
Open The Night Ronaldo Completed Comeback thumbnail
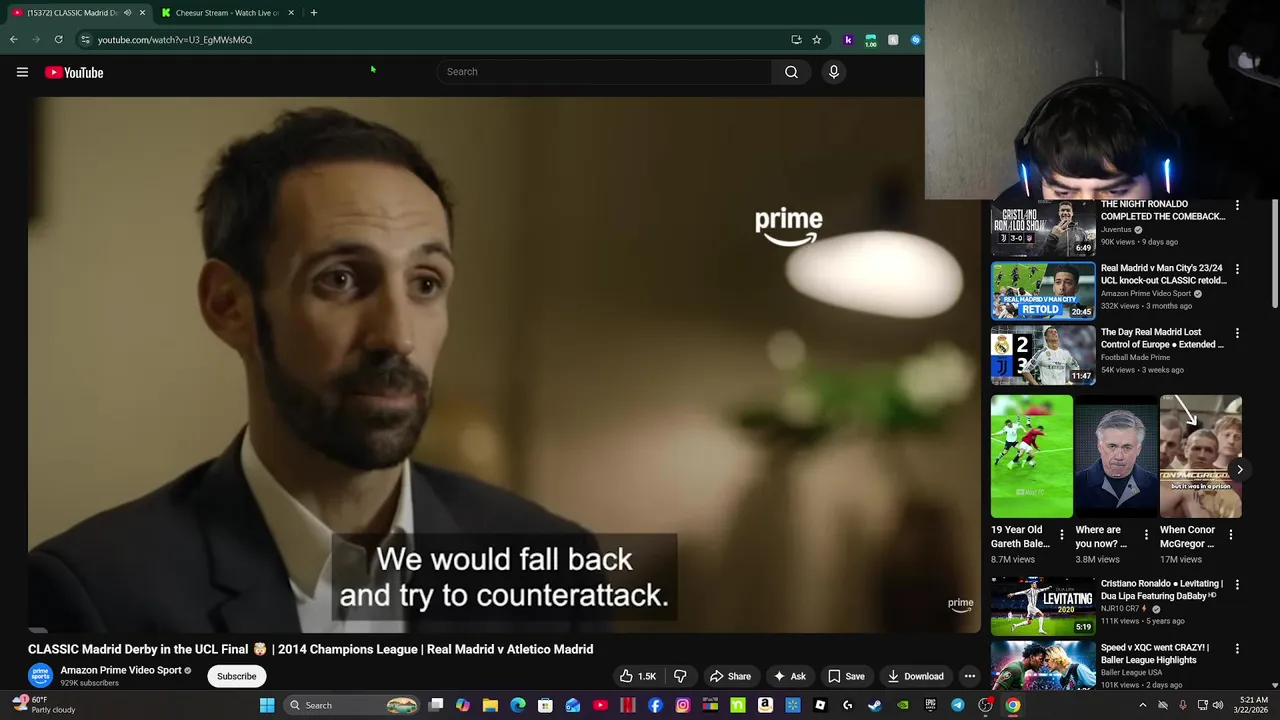(1043, 228)
